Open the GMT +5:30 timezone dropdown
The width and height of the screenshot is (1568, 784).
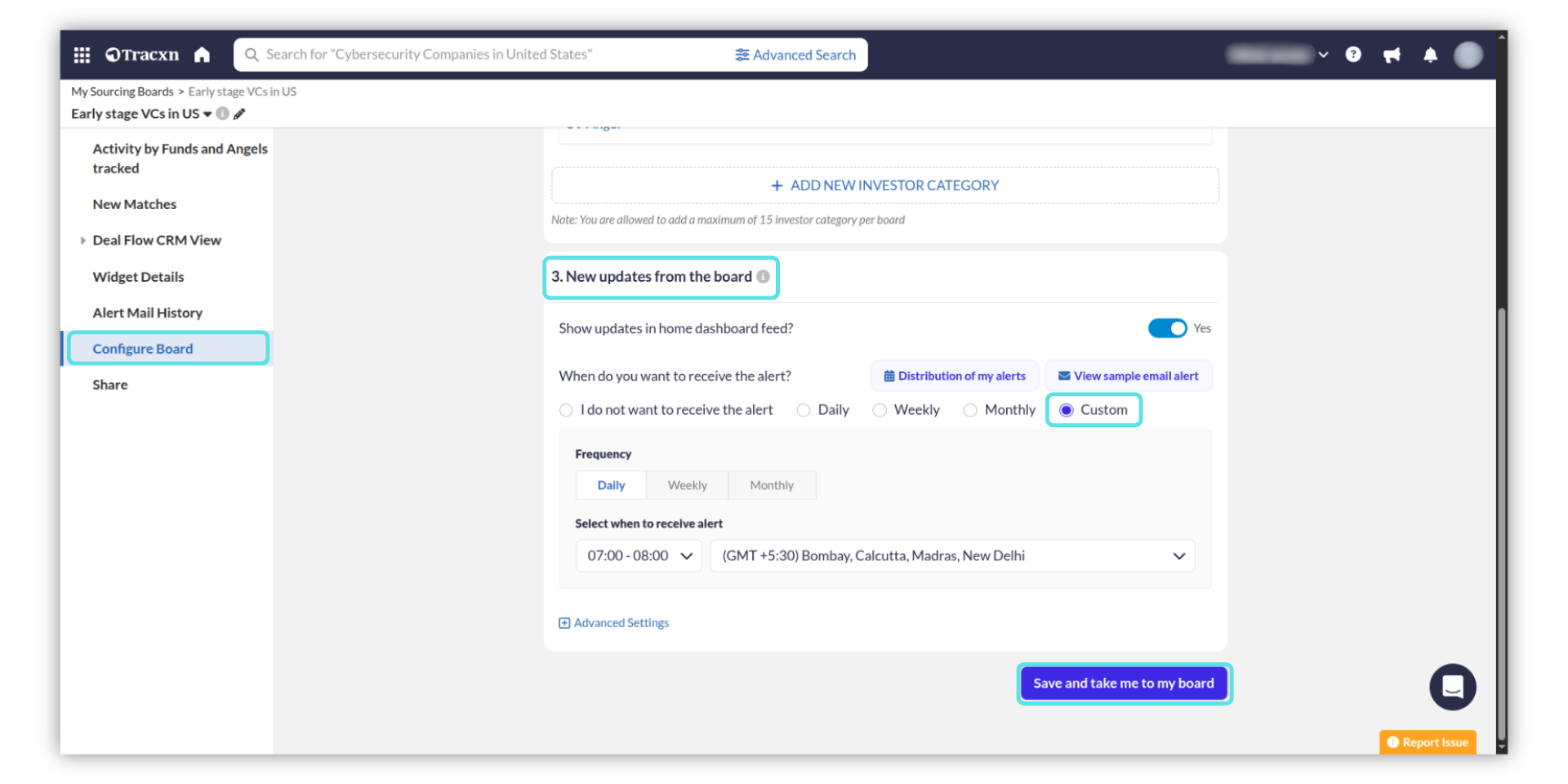952,556
